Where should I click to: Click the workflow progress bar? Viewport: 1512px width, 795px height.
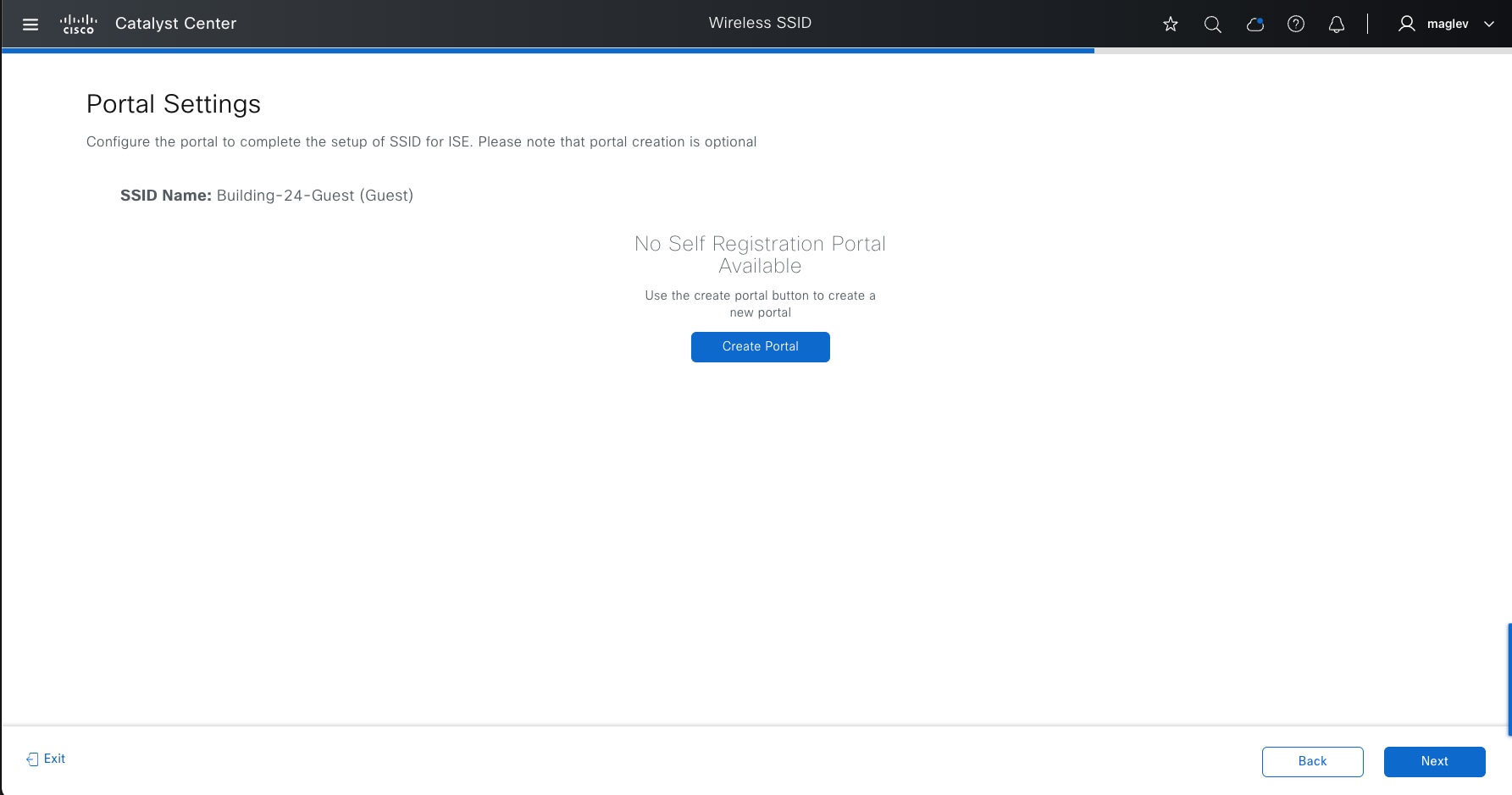tap(756, 51)
